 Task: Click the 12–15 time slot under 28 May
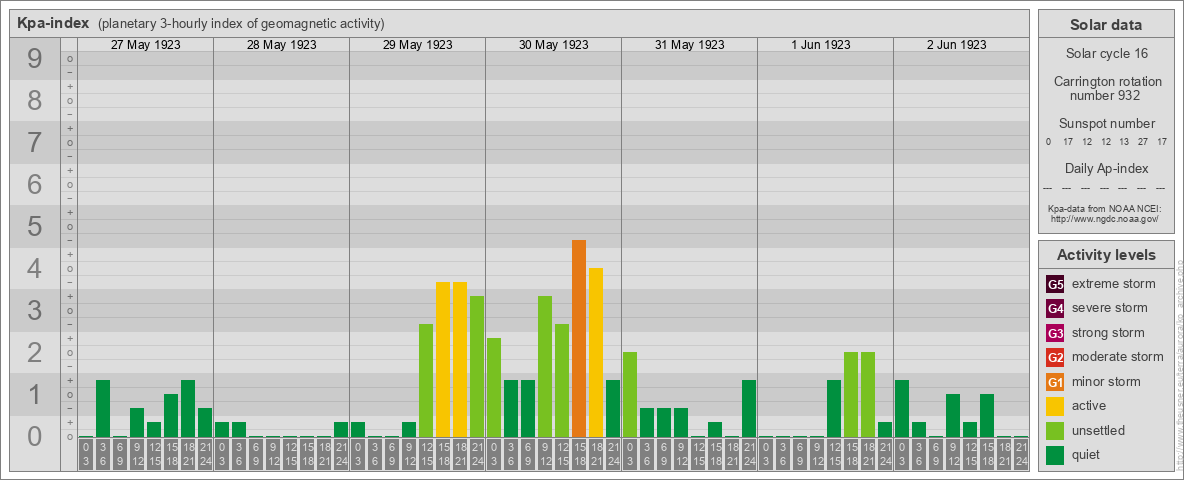point(290,454)
